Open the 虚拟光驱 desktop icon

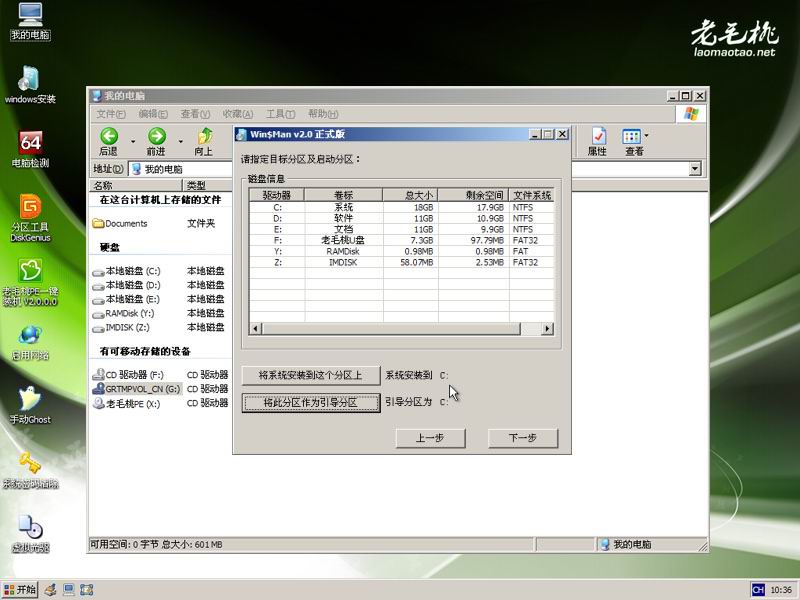click(x=30, y=534)
